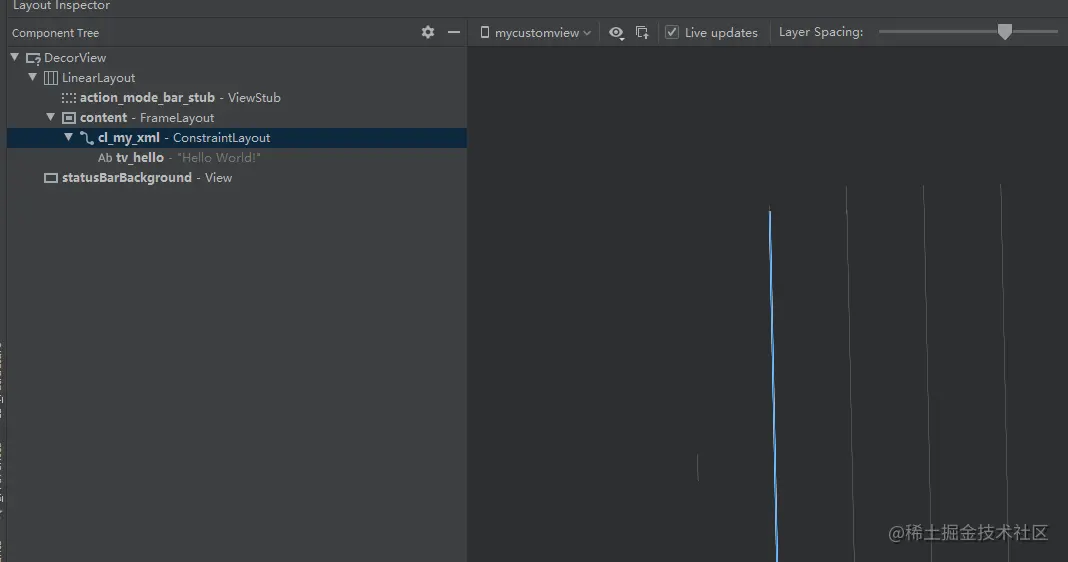This screenshot has height=562, width=1068.
Task: Click the Layout Inspector title
Action: (61, 6)
